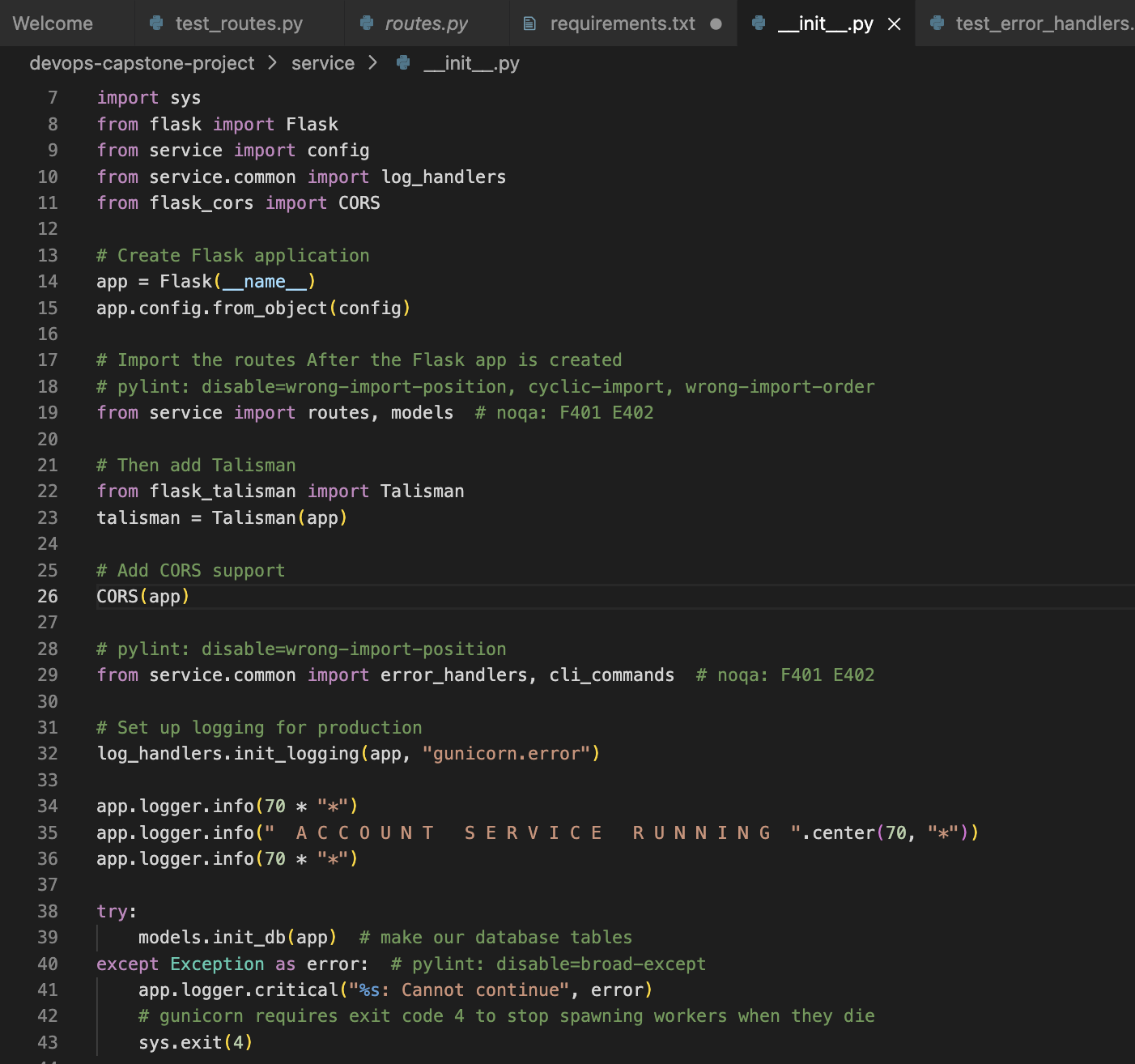Open devops-capstone-project breadcrumb
The height and width of the screenshot is (1064, 1135).
coord(142,63)
